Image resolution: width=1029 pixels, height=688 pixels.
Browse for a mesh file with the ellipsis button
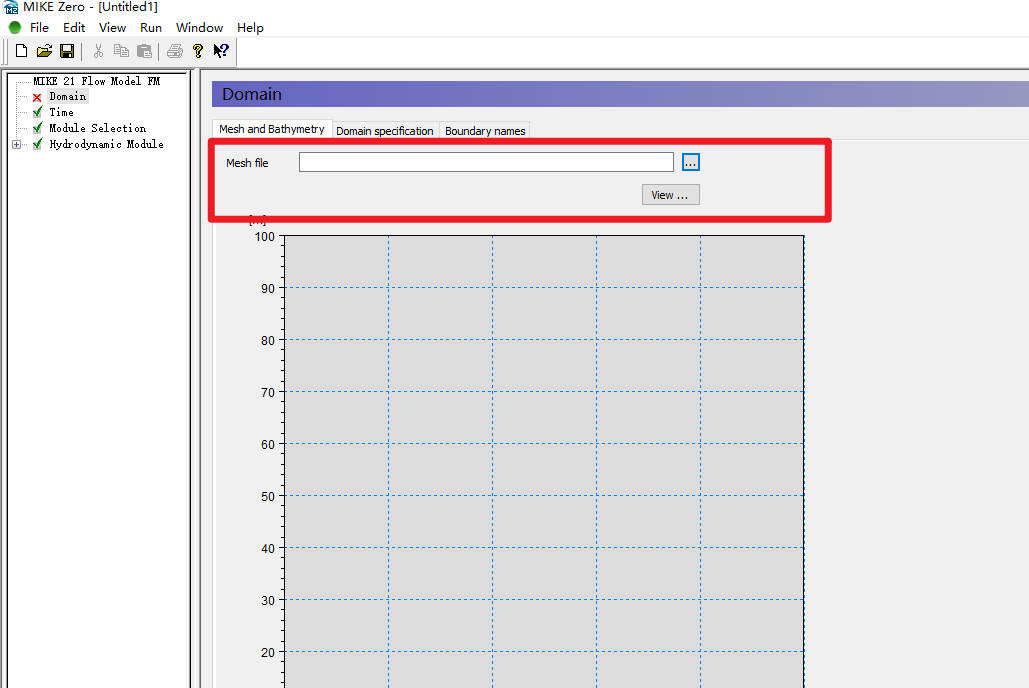[x=691, y=162]
